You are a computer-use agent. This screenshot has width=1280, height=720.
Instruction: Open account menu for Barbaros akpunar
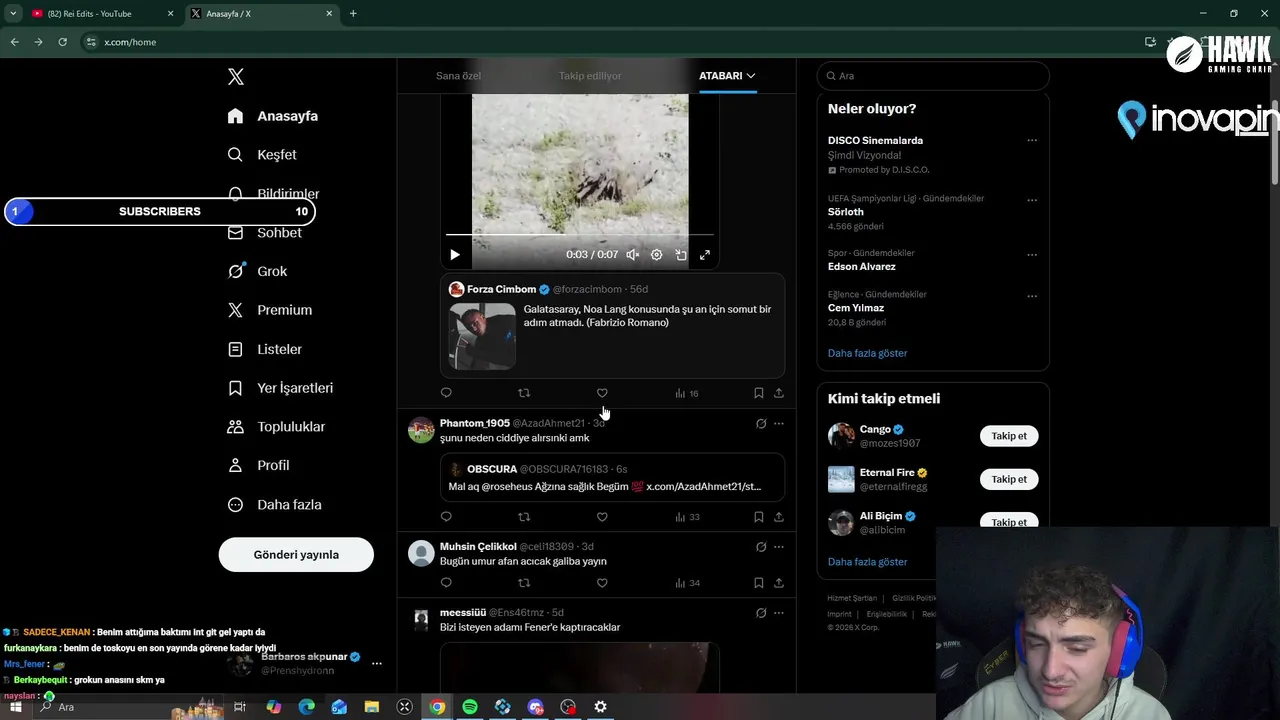[377, 663]
